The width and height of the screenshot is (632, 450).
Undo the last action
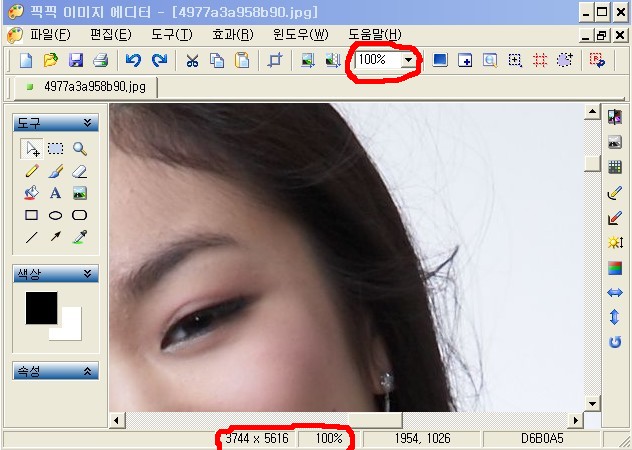pos(133,61)
